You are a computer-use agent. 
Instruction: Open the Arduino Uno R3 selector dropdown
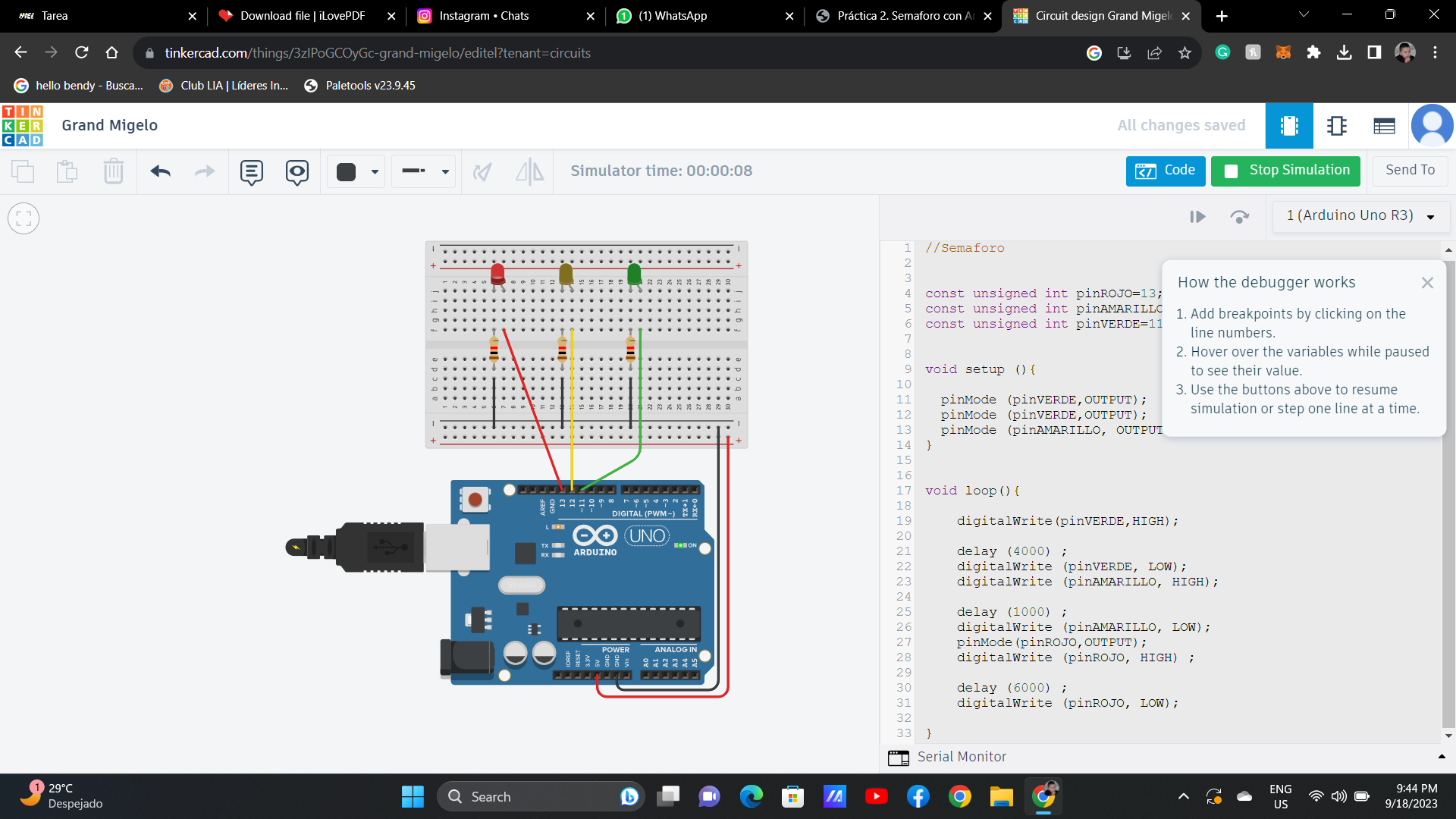pos(1360,216)
